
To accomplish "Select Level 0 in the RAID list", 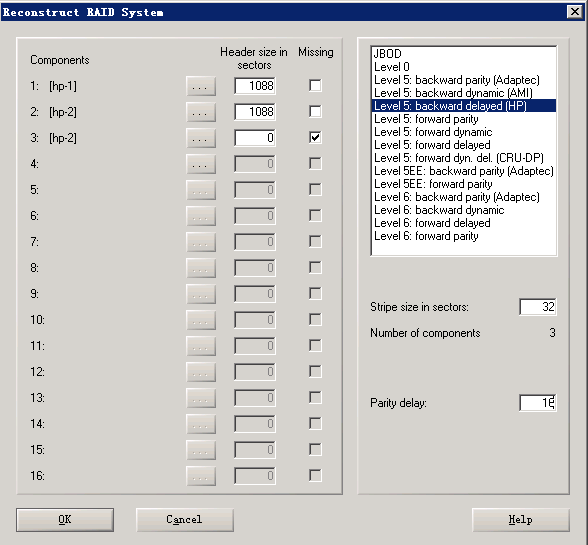I will [x=464, y=67].
